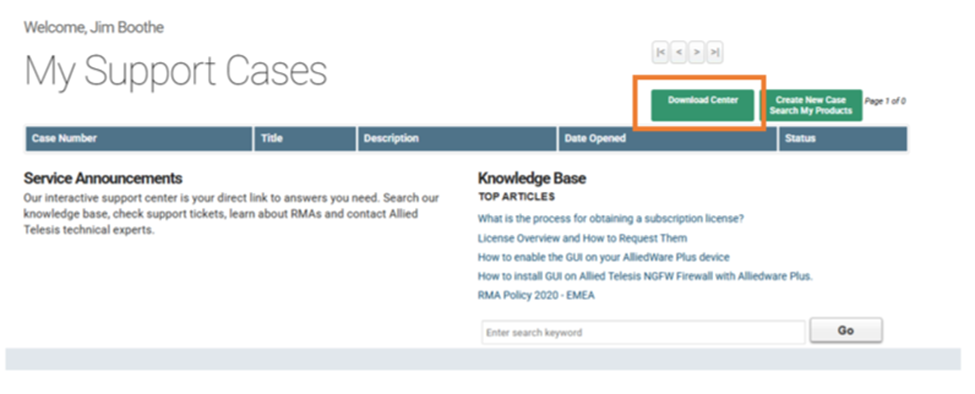Sort cases by Date Opened
The width and height of the screenshot is (975, 394).
668,139
